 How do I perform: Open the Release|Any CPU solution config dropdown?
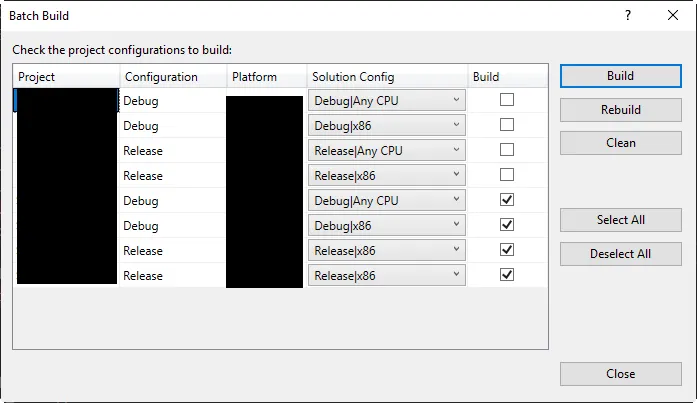(x=457, y=150)
